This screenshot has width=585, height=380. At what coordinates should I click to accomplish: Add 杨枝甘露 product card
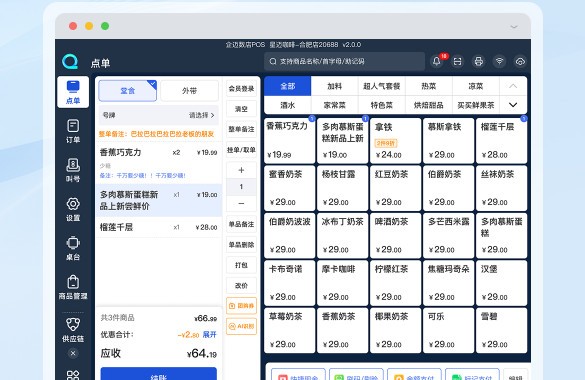pyautogui.click(x=342, y=188)
